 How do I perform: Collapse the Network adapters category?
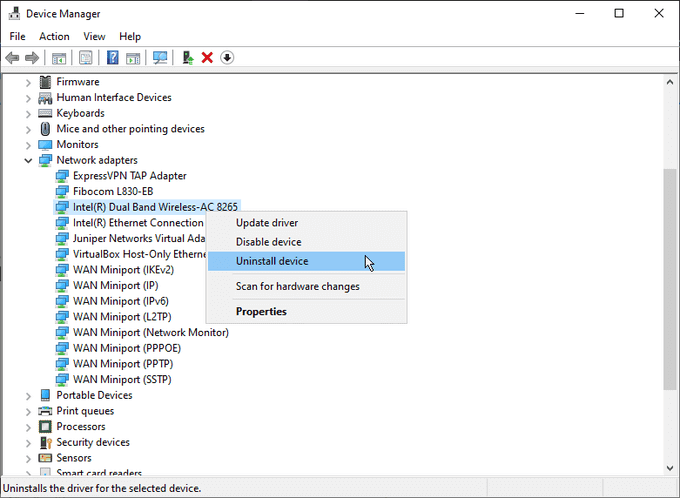click(x=28, y=160)
